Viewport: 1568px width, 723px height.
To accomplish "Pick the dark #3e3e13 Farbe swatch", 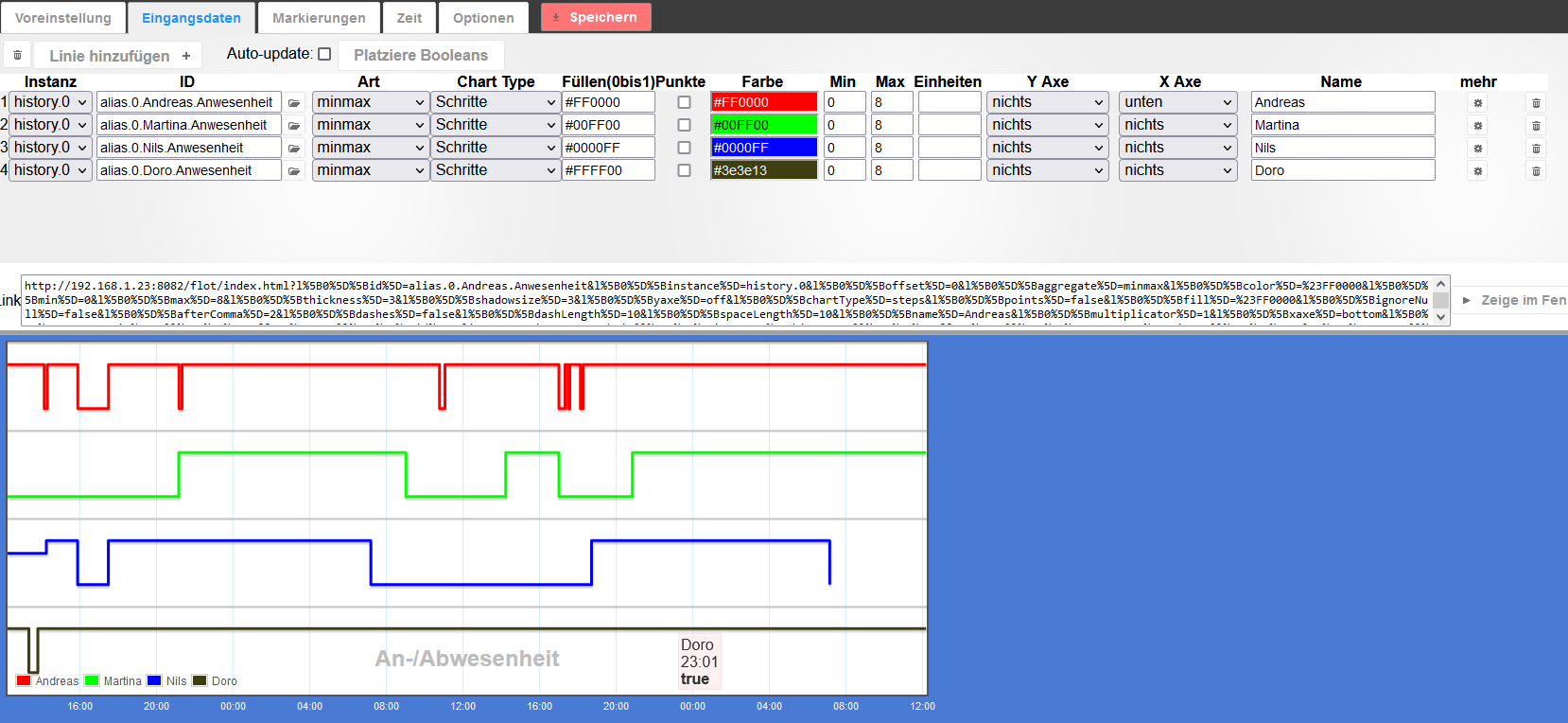I will pyautogui.click(x=764, y=170).
